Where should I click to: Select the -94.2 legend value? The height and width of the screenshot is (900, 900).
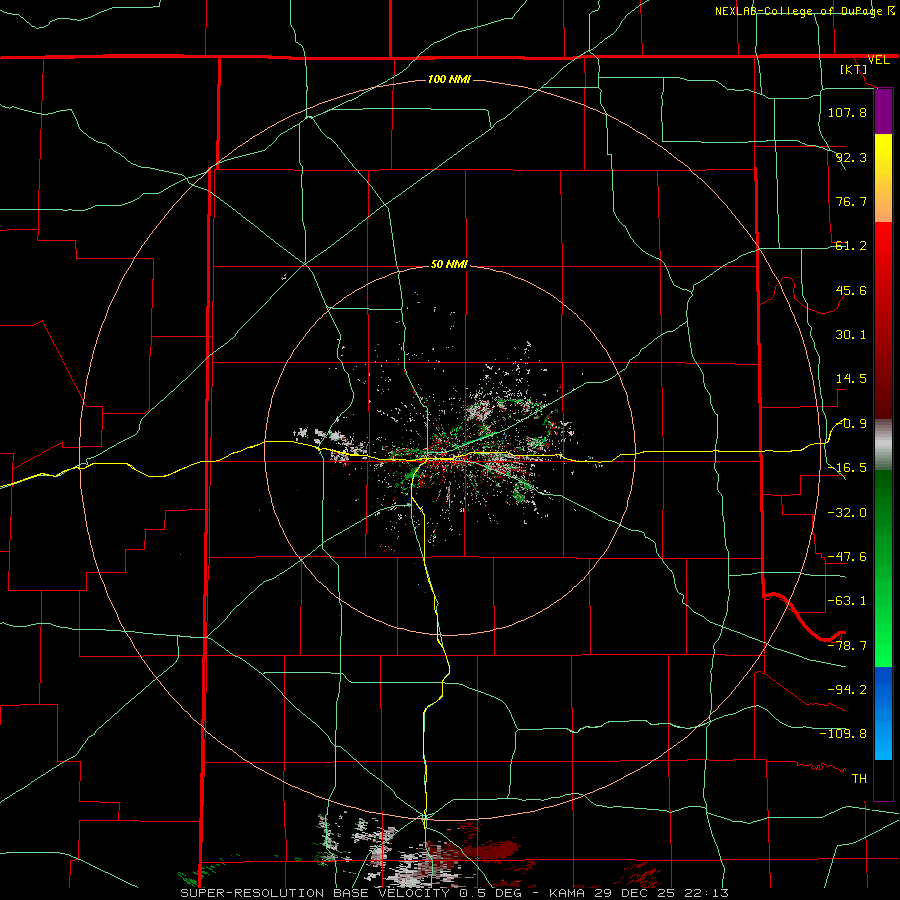(847, 690)
